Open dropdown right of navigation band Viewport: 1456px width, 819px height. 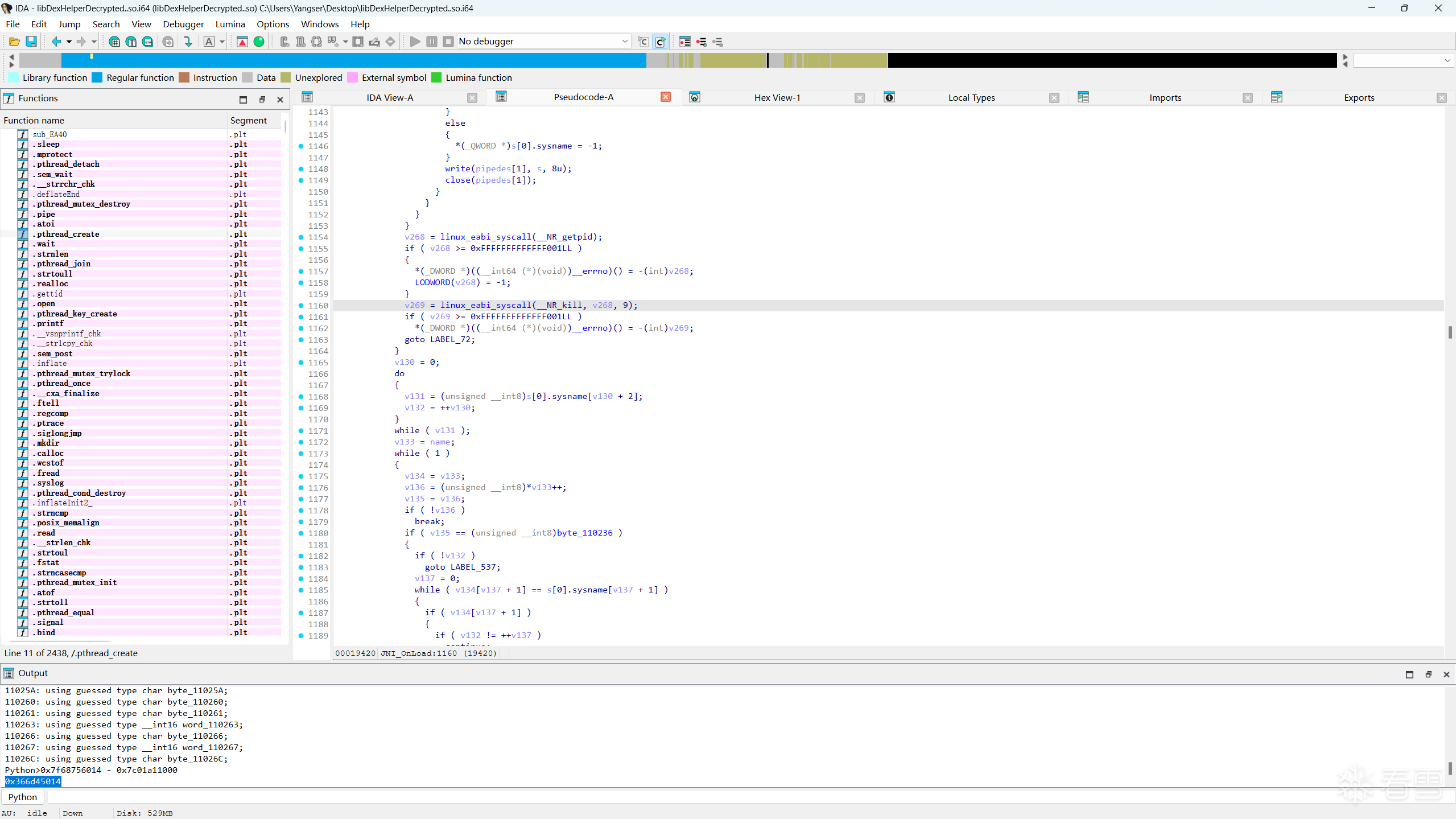pos(1447,60)
